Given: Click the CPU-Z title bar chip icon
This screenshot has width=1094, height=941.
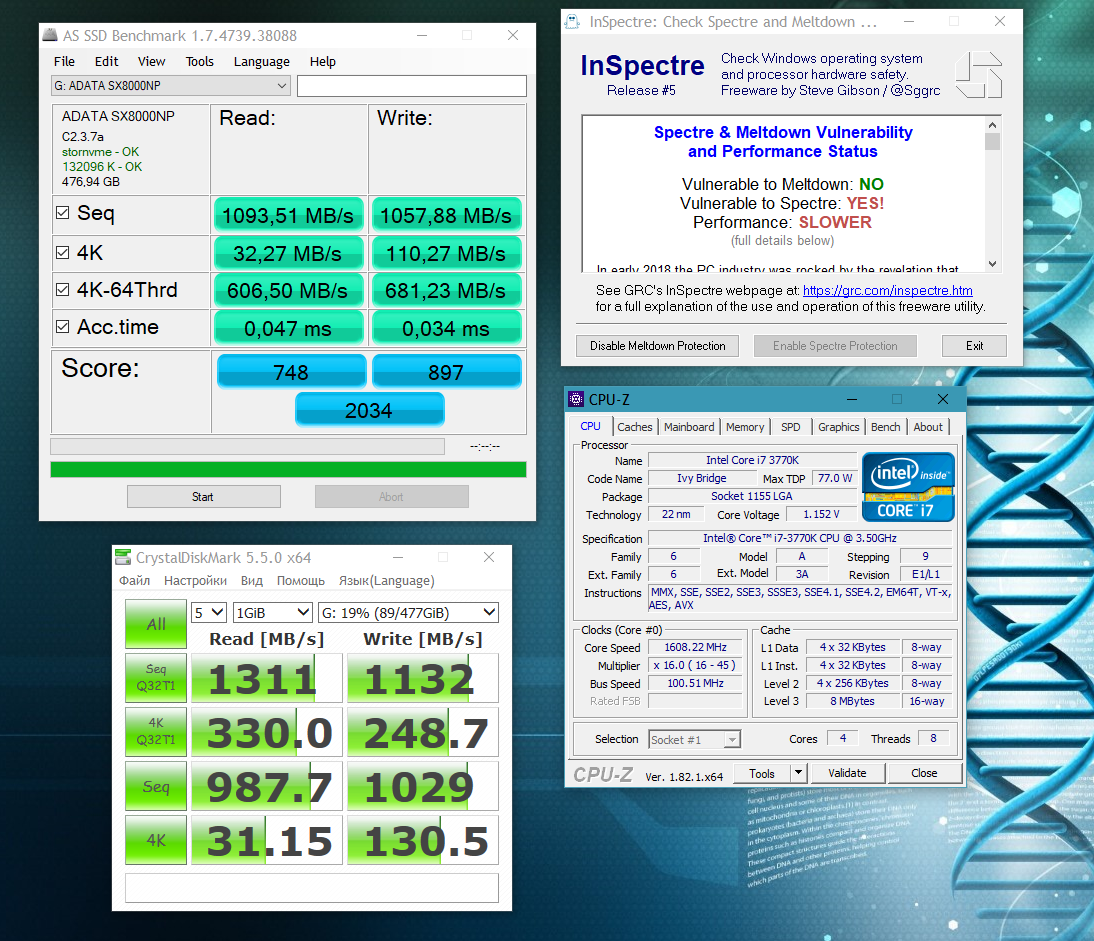Looking at the screenshot, I should (x=576, y=399).
